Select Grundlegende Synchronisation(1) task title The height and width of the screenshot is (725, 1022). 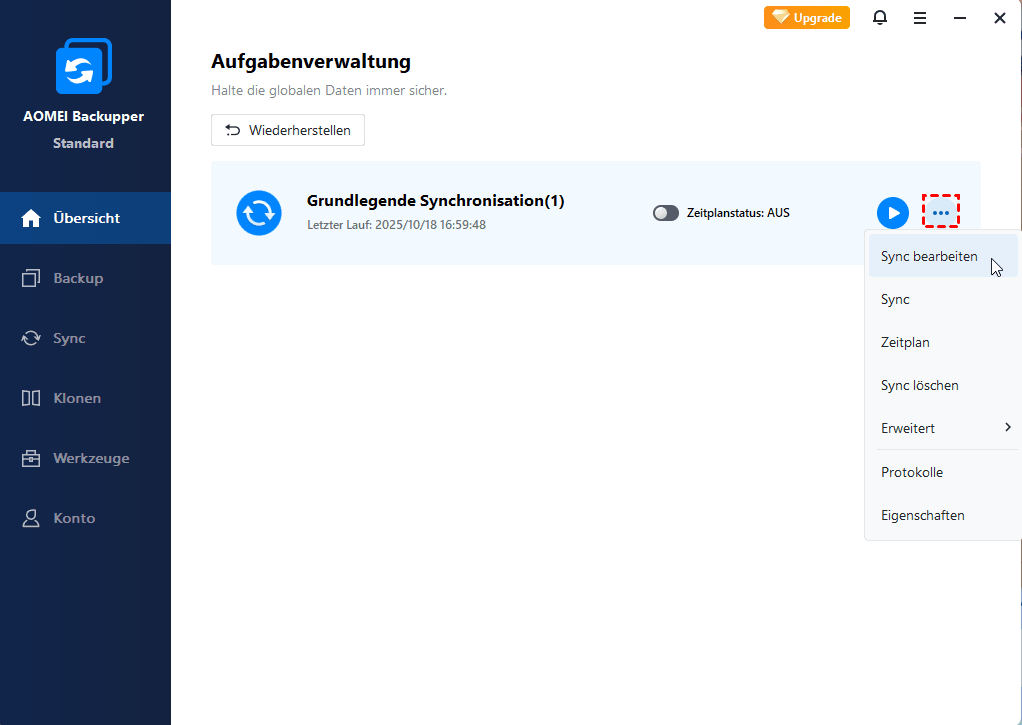click(x=435, y=200)
